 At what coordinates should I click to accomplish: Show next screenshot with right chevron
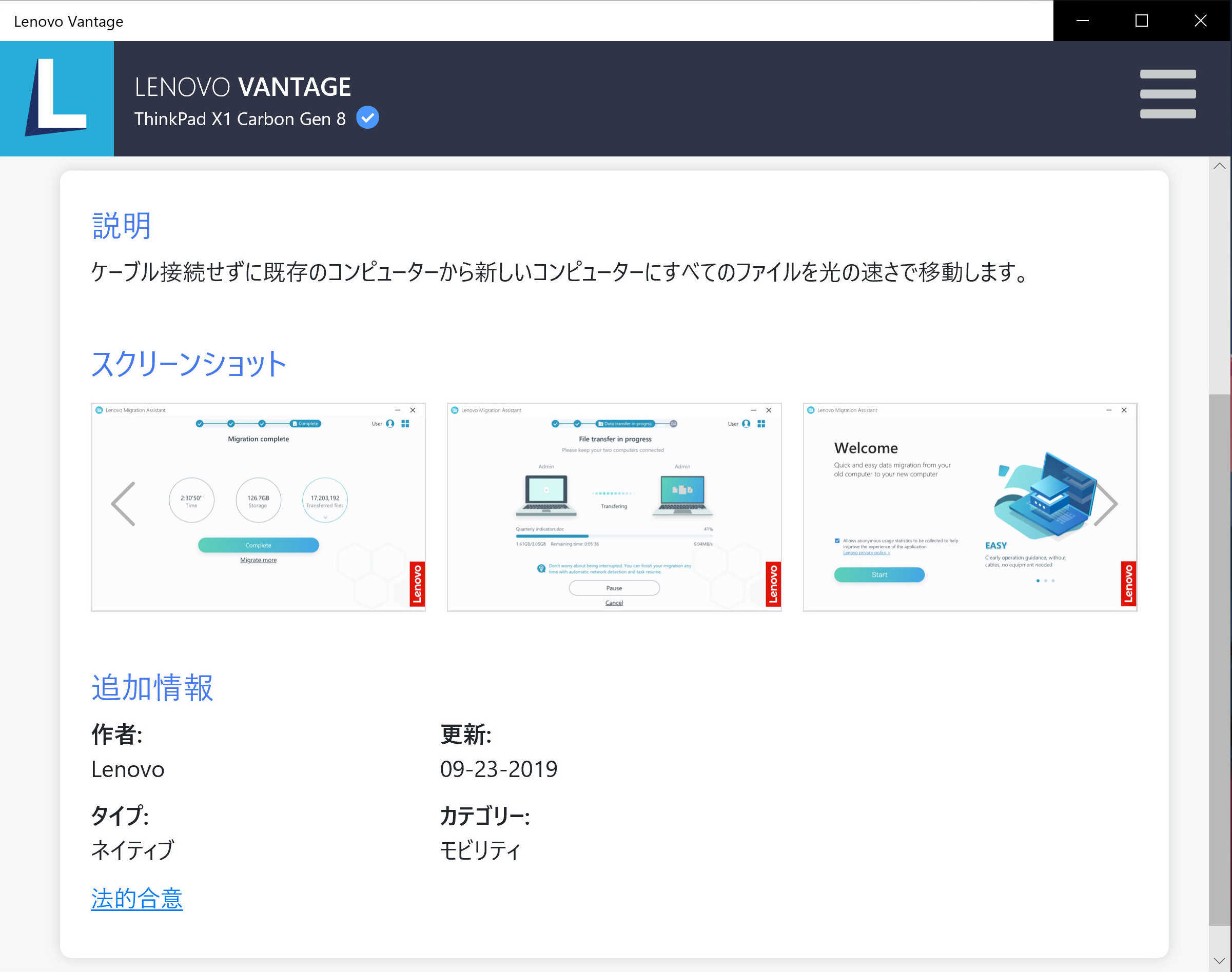coord(1106,504)
